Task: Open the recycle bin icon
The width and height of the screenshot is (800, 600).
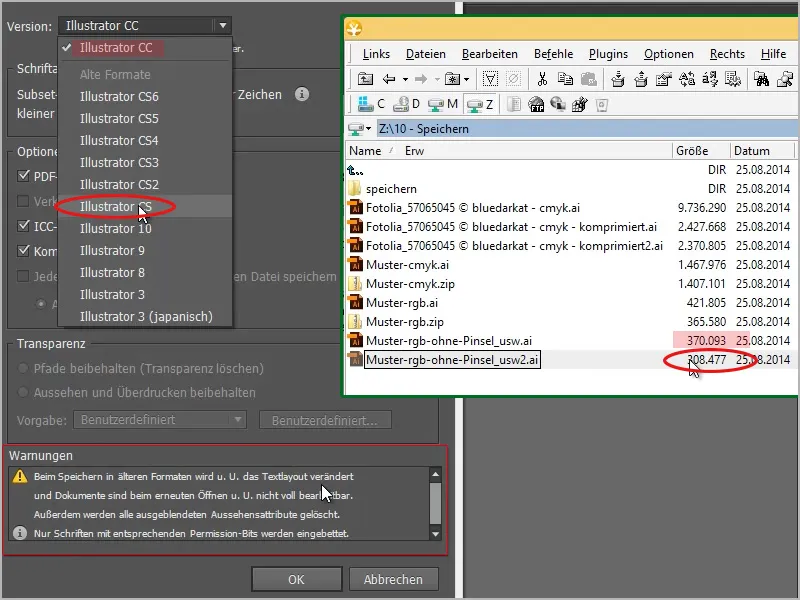Action: pyautogui.click(x=602, y=105)
